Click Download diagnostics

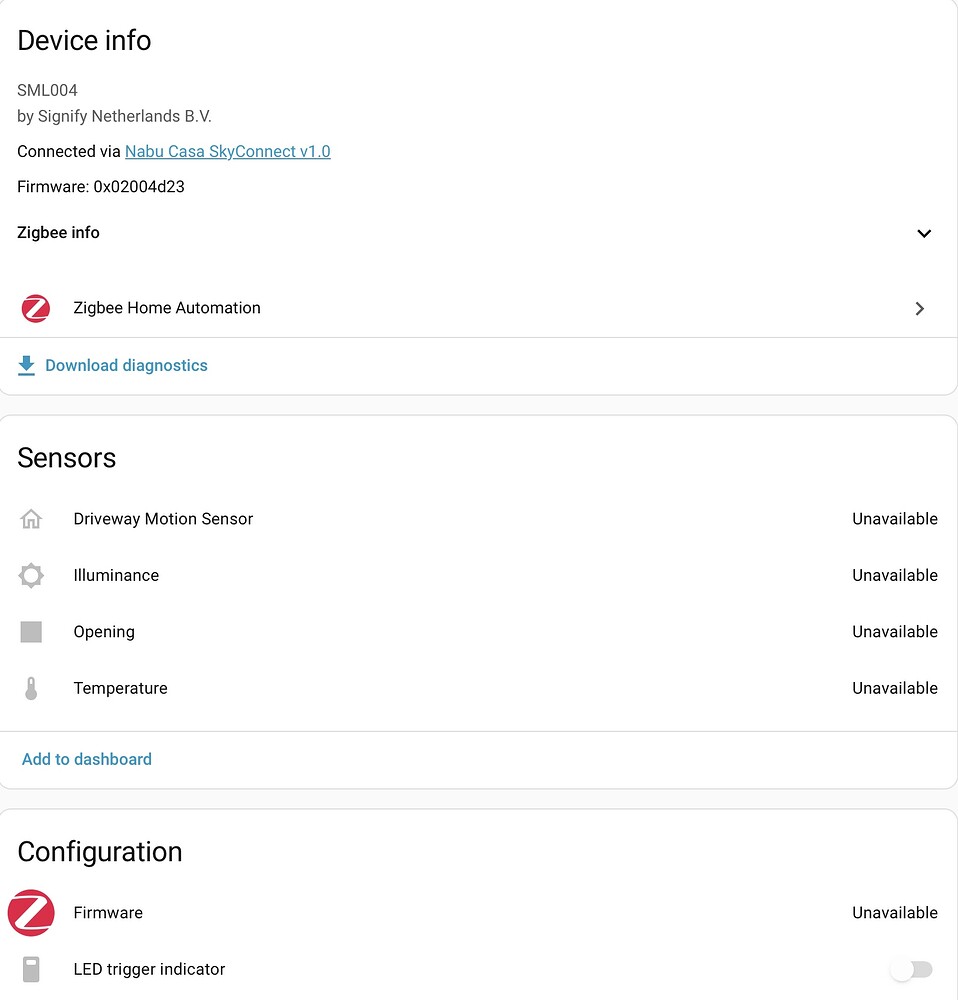click(125, 365)
